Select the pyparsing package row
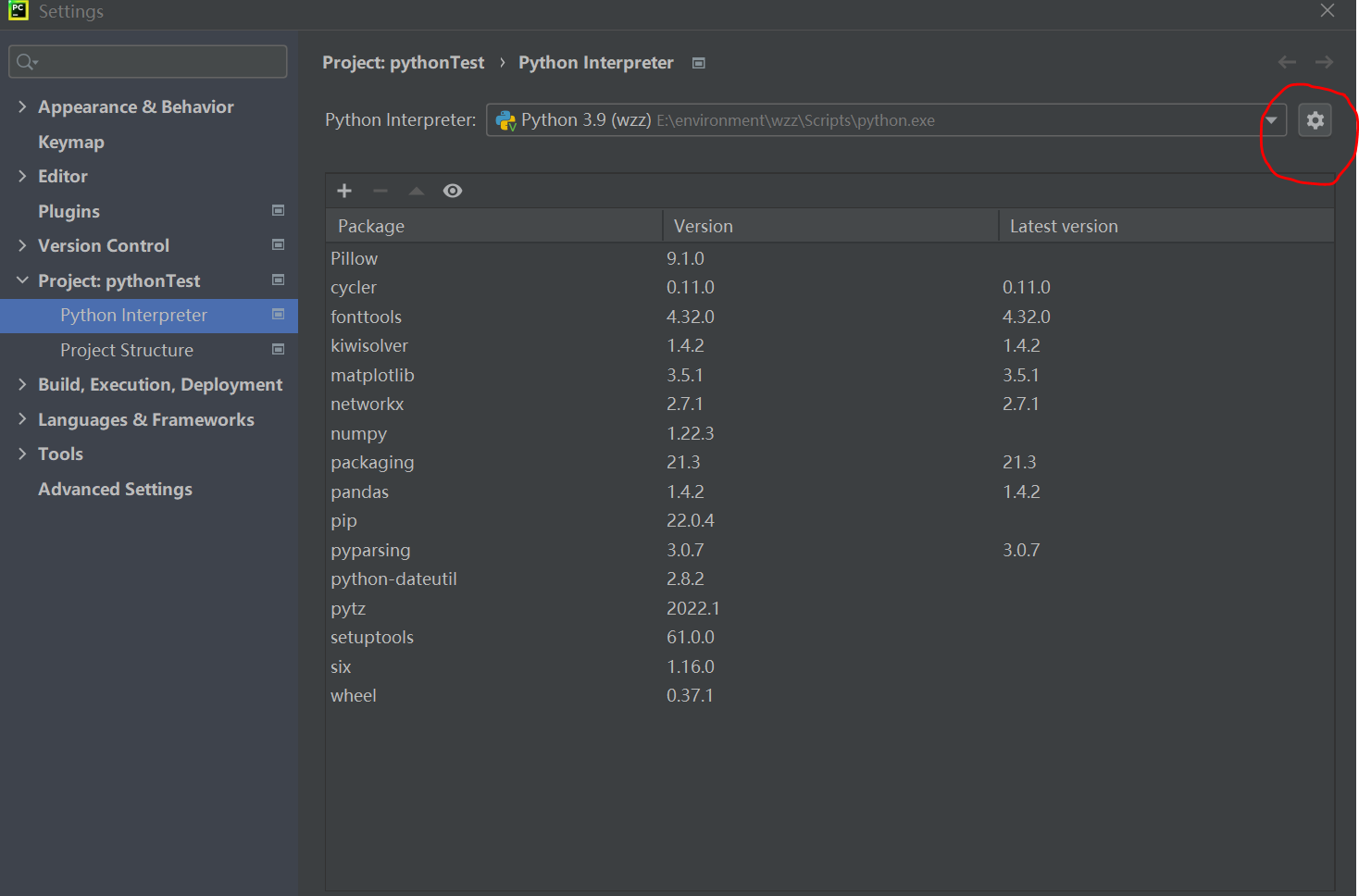1359x896 pixels. [x=829, y=550]
